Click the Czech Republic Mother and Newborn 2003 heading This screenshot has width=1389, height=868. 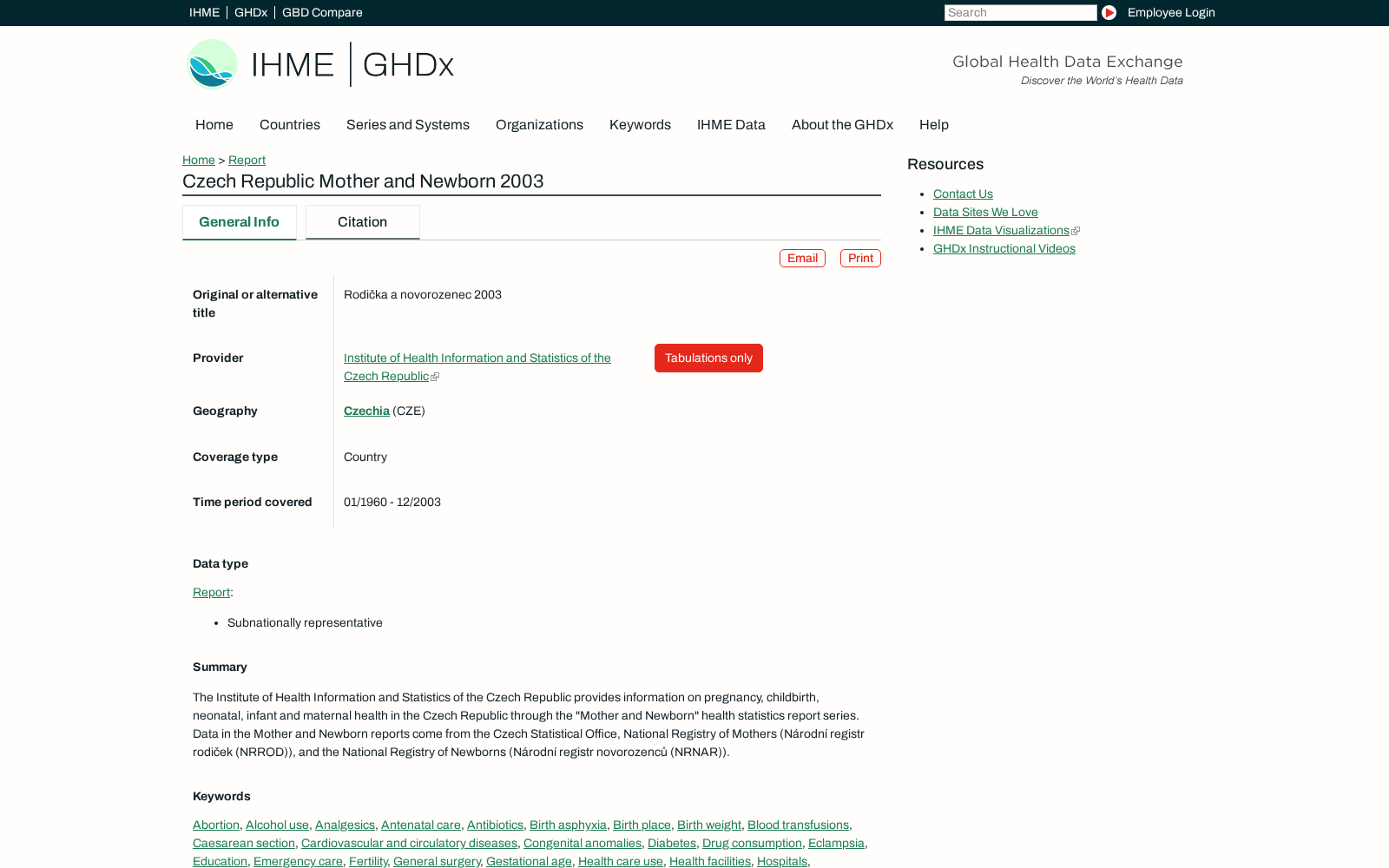363,181
